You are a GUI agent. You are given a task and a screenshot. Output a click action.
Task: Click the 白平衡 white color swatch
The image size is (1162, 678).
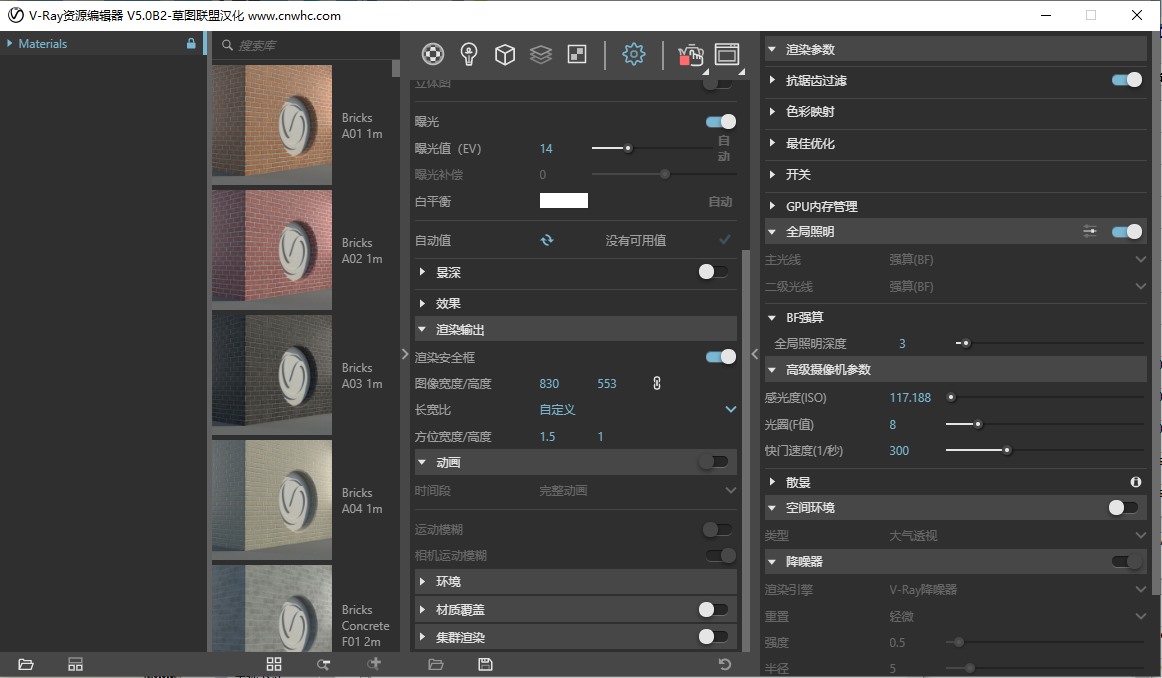click(564, 201)
